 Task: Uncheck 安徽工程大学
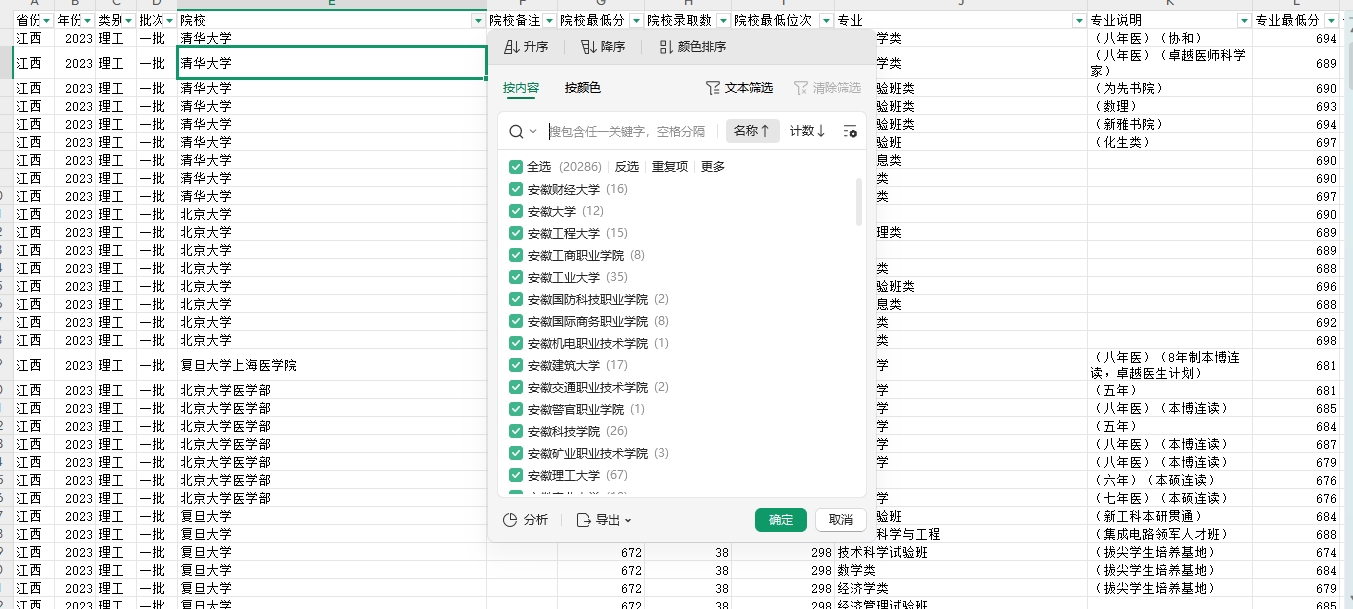pos(516,233)
